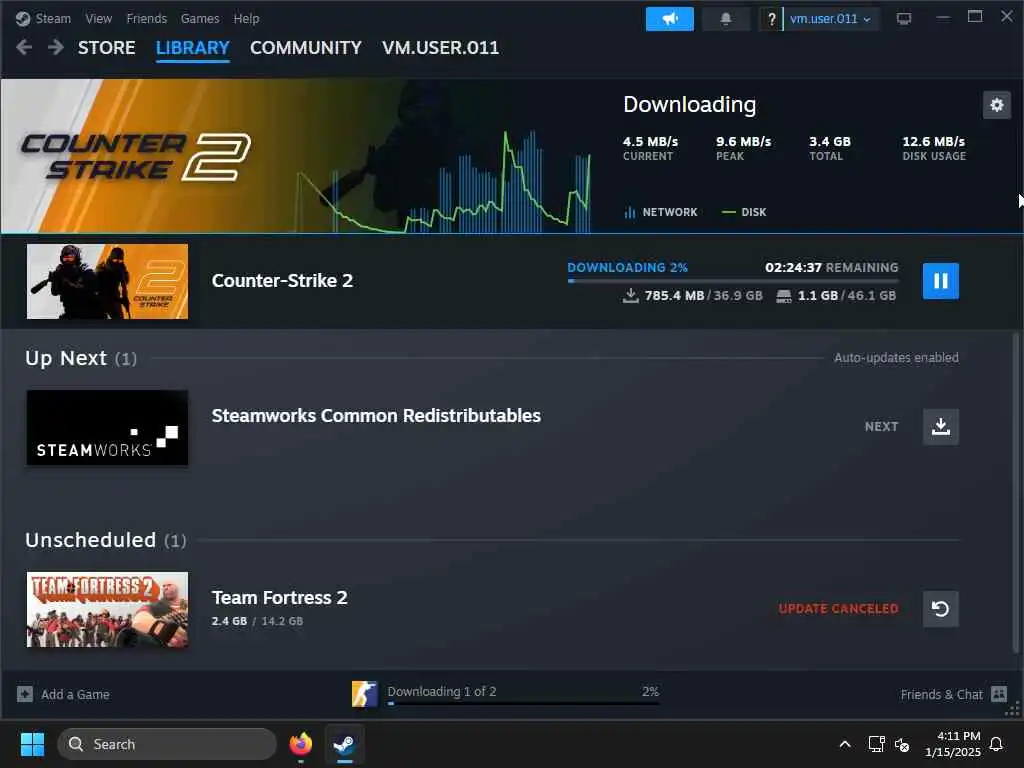Open the Team Fortress 2 title
Viewport: 1024px width, 768px height.
tap(280, 598)
